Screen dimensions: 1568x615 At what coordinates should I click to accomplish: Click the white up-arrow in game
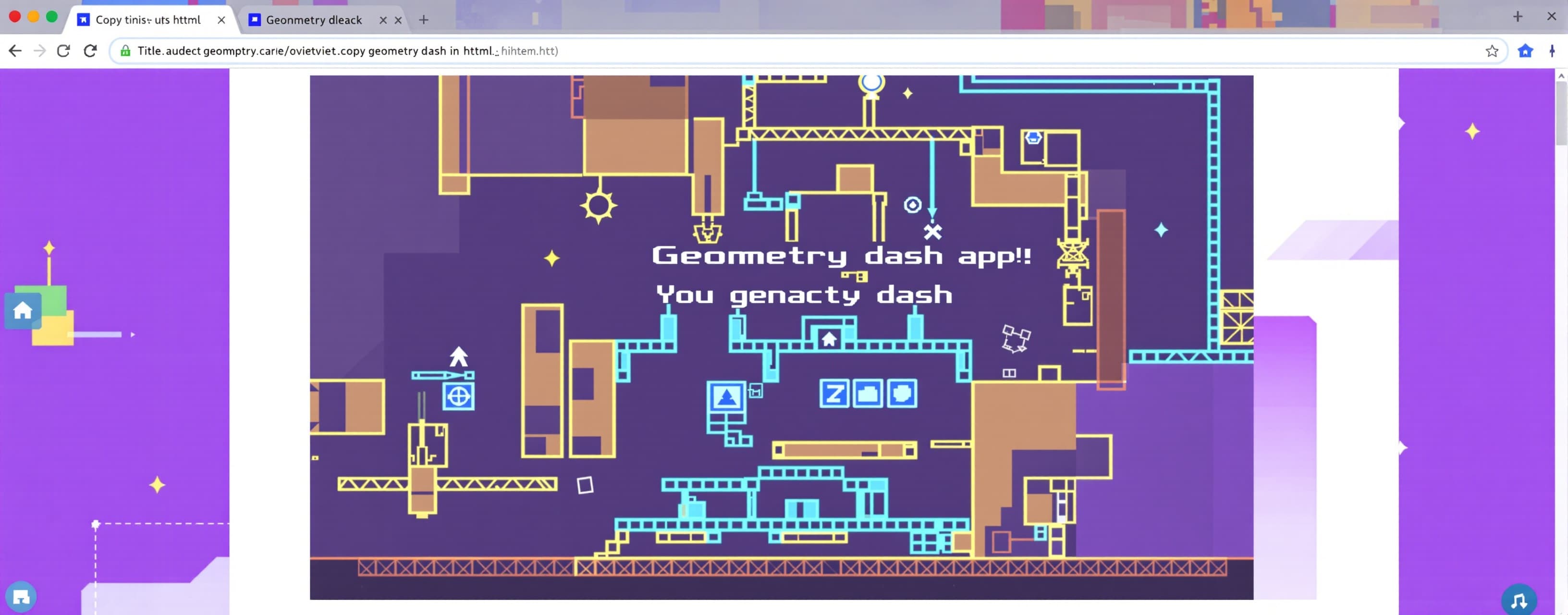point(459,356)
